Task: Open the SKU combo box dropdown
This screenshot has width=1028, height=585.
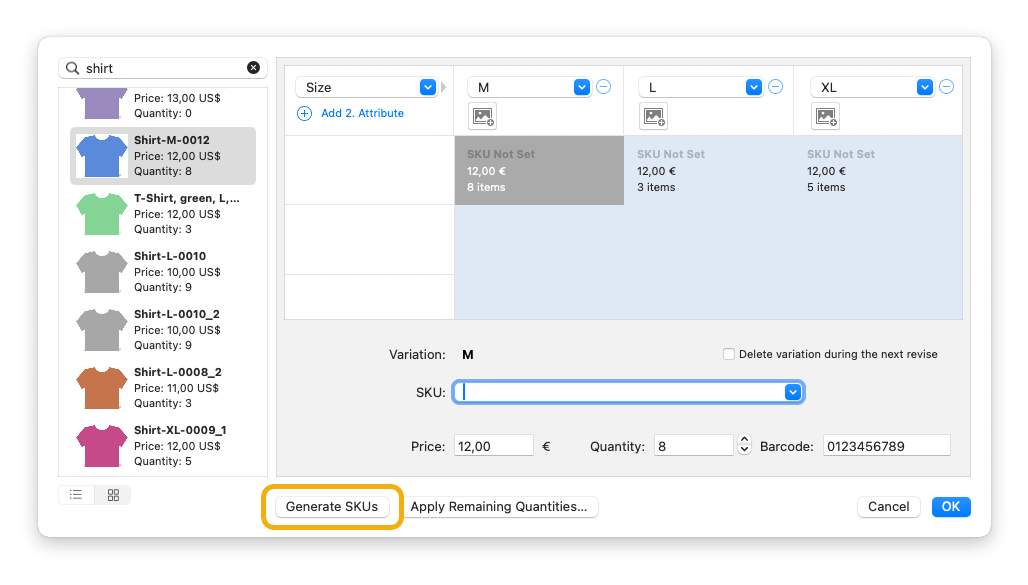Action: pyautogui.click(x=792, y=391)
